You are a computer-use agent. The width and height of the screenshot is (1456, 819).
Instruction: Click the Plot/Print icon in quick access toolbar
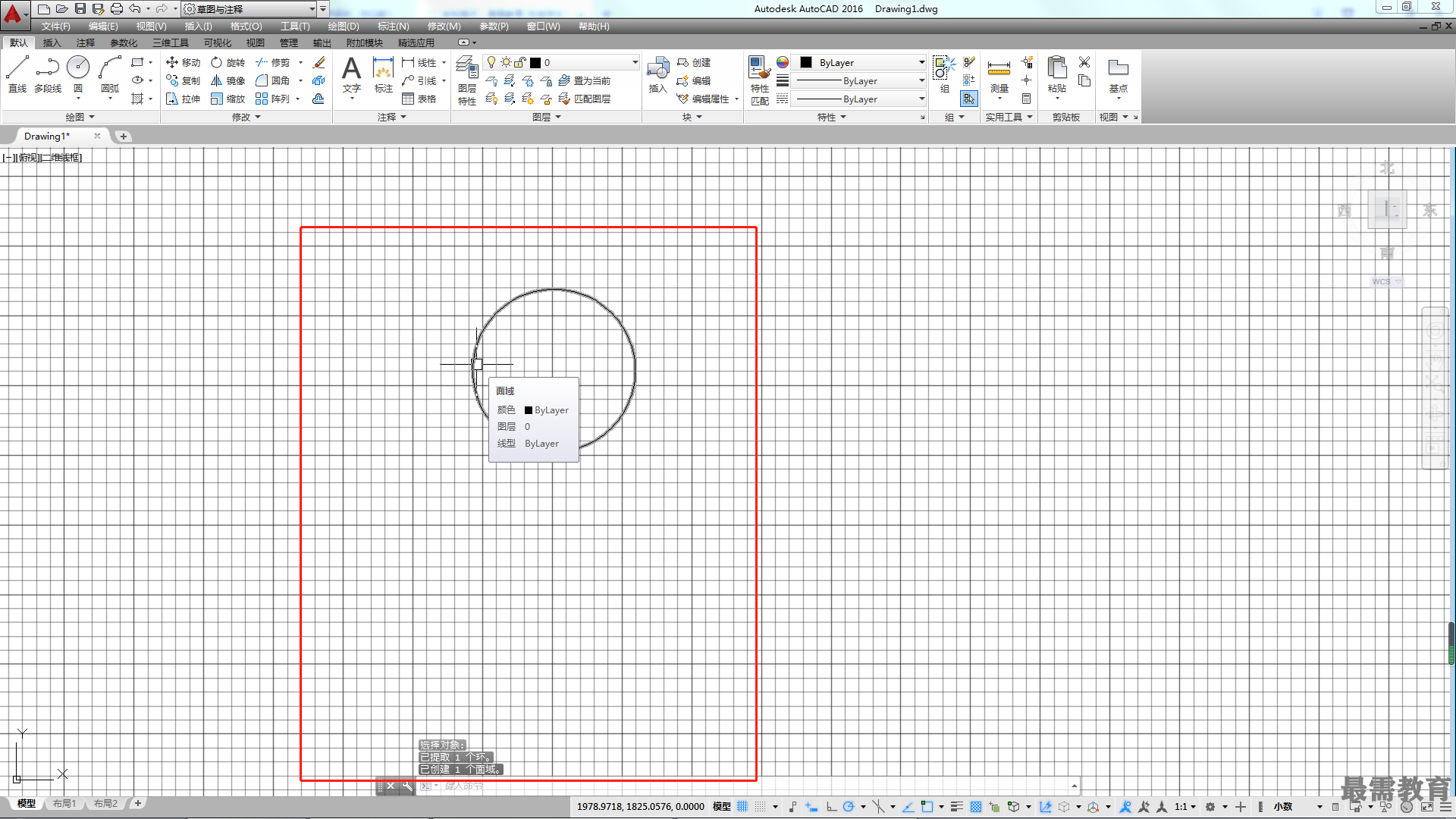click(x=117, y=9)
